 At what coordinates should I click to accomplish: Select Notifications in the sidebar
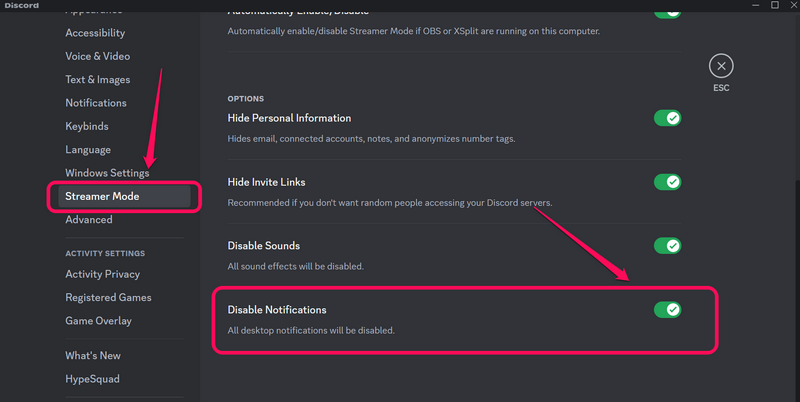click(x=96, y=103)
